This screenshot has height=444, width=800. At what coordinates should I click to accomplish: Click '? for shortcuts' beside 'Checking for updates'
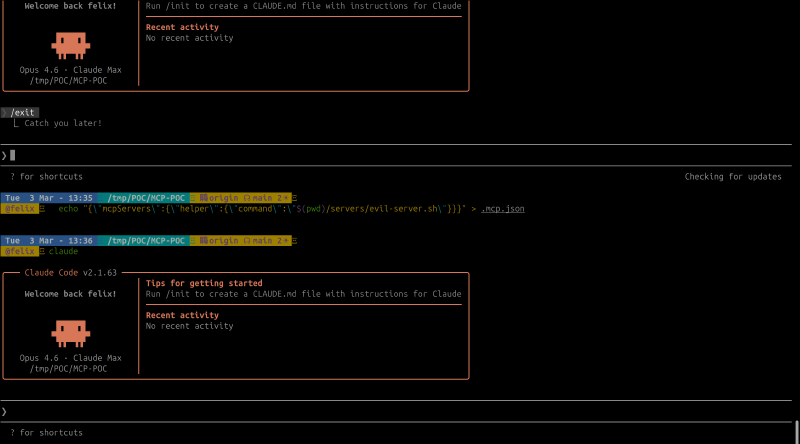pos(46,177)
